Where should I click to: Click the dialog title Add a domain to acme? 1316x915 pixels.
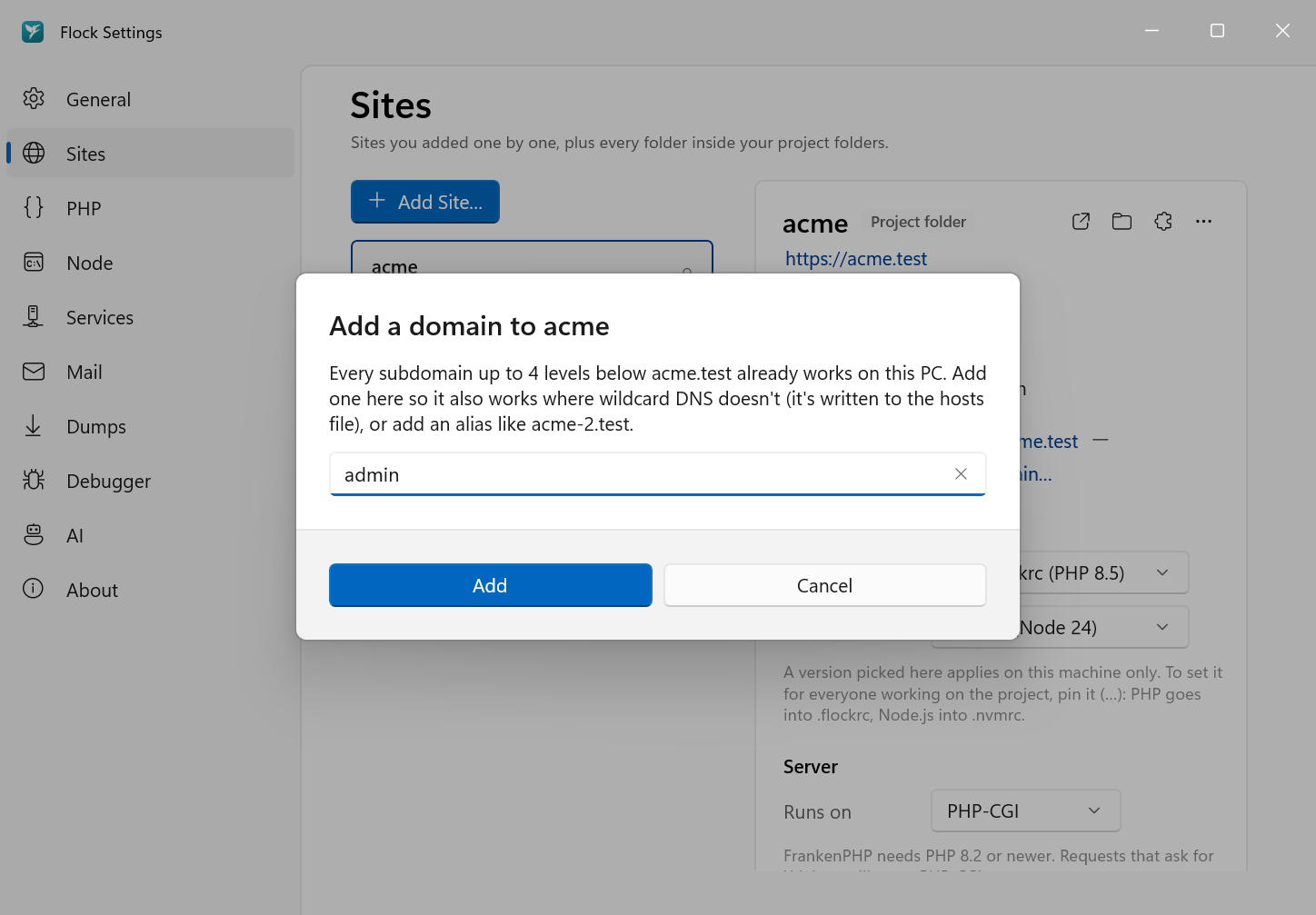469,326
